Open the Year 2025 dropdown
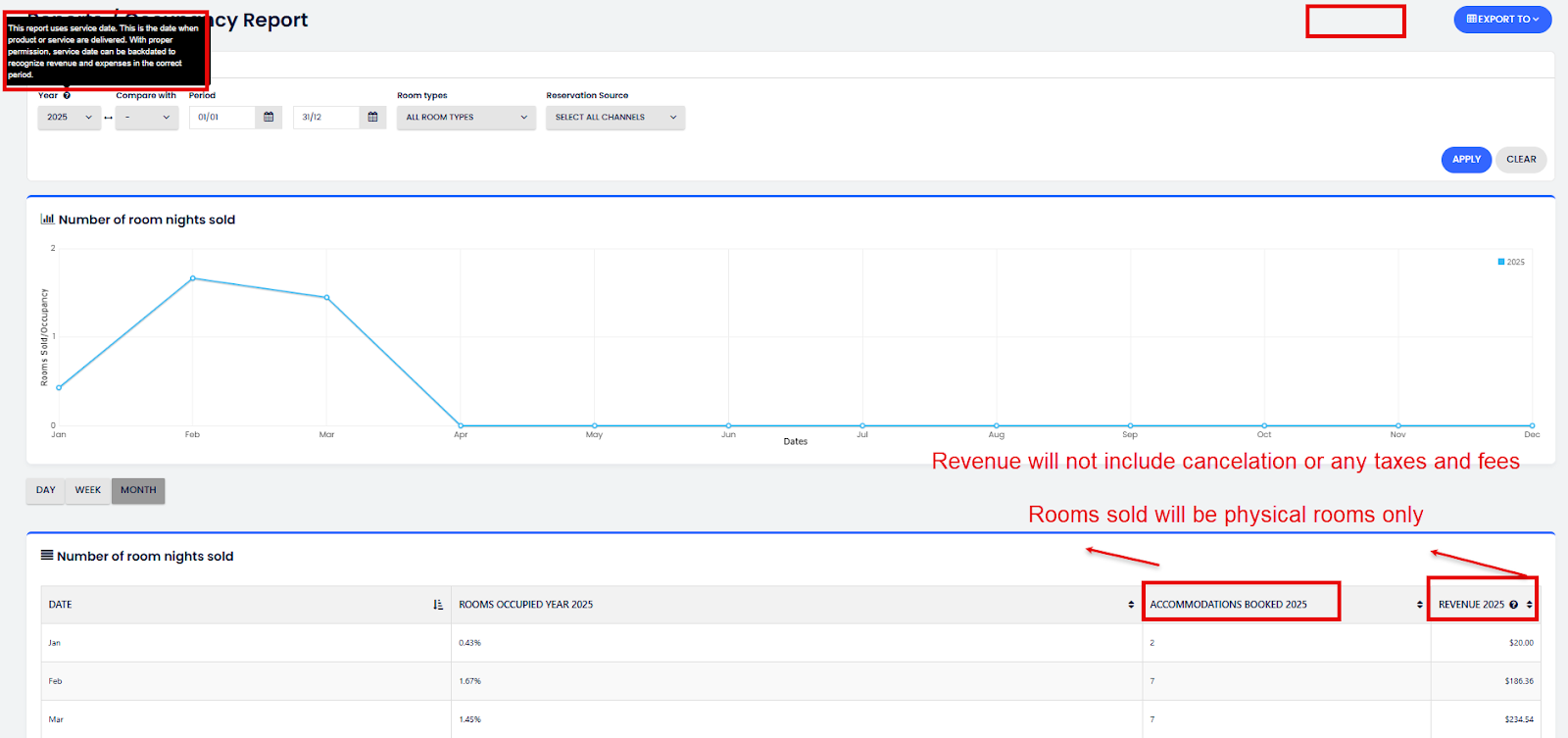The width and height of the screenshot is (1568, 738). tap(69, 118)
